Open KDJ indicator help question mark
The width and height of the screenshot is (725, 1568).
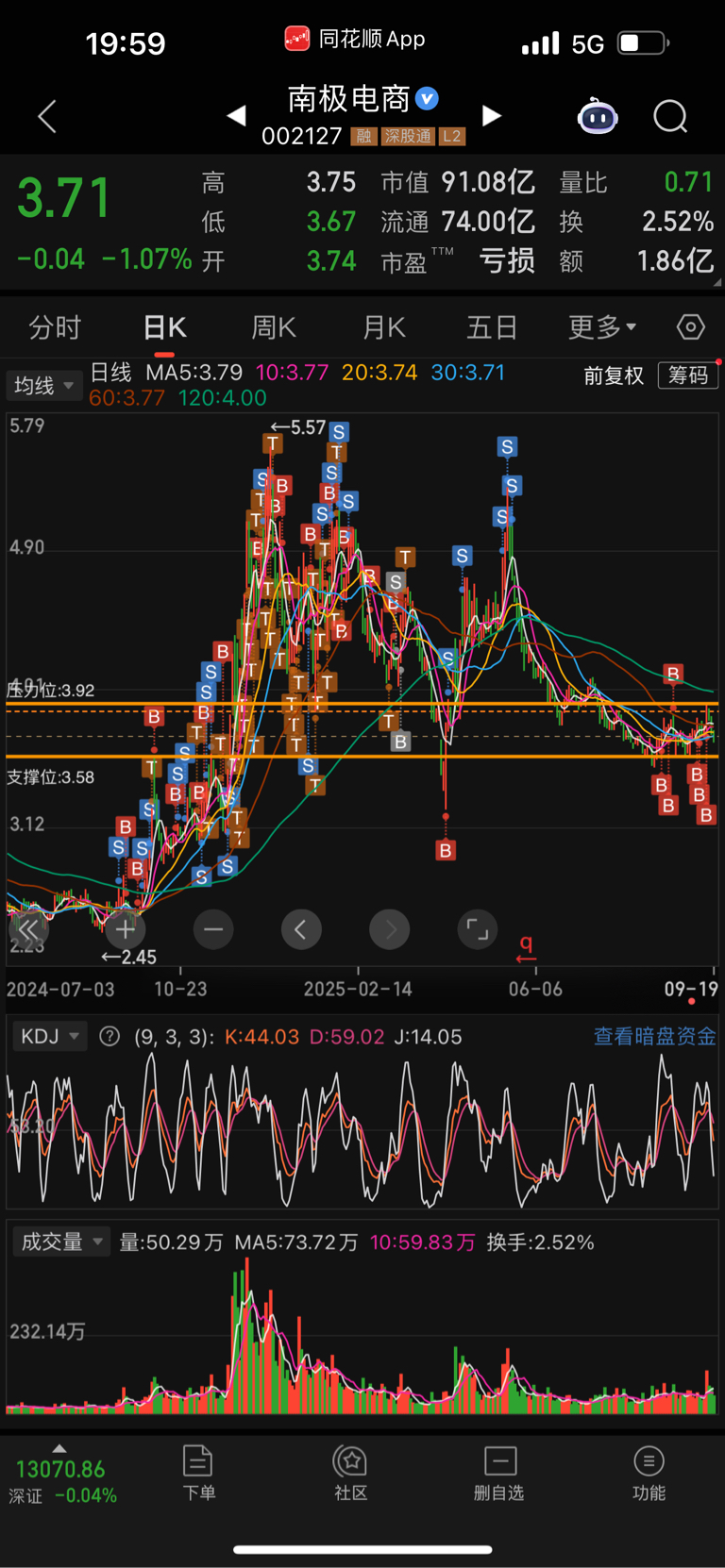point(110,1036)
